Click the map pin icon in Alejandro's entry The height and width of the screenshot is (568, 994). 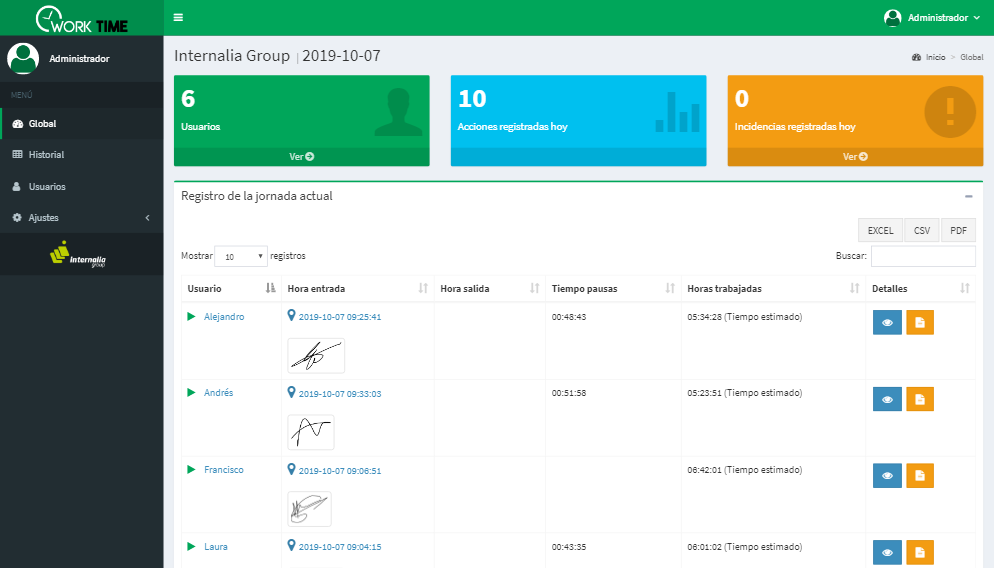[292, 315]
